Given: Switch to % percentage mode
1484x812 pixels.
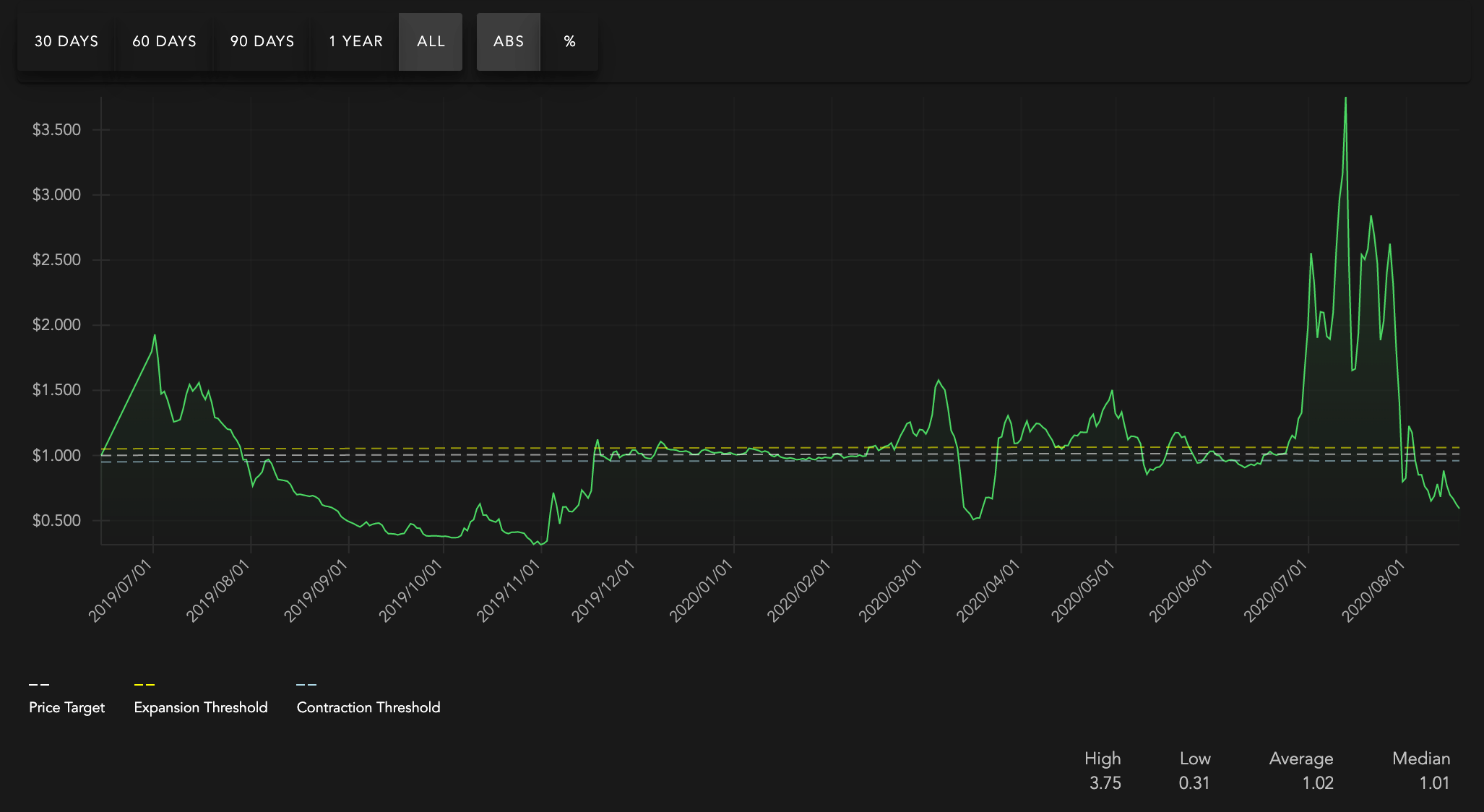Looking at the screenshot, I should pos(570,42).
